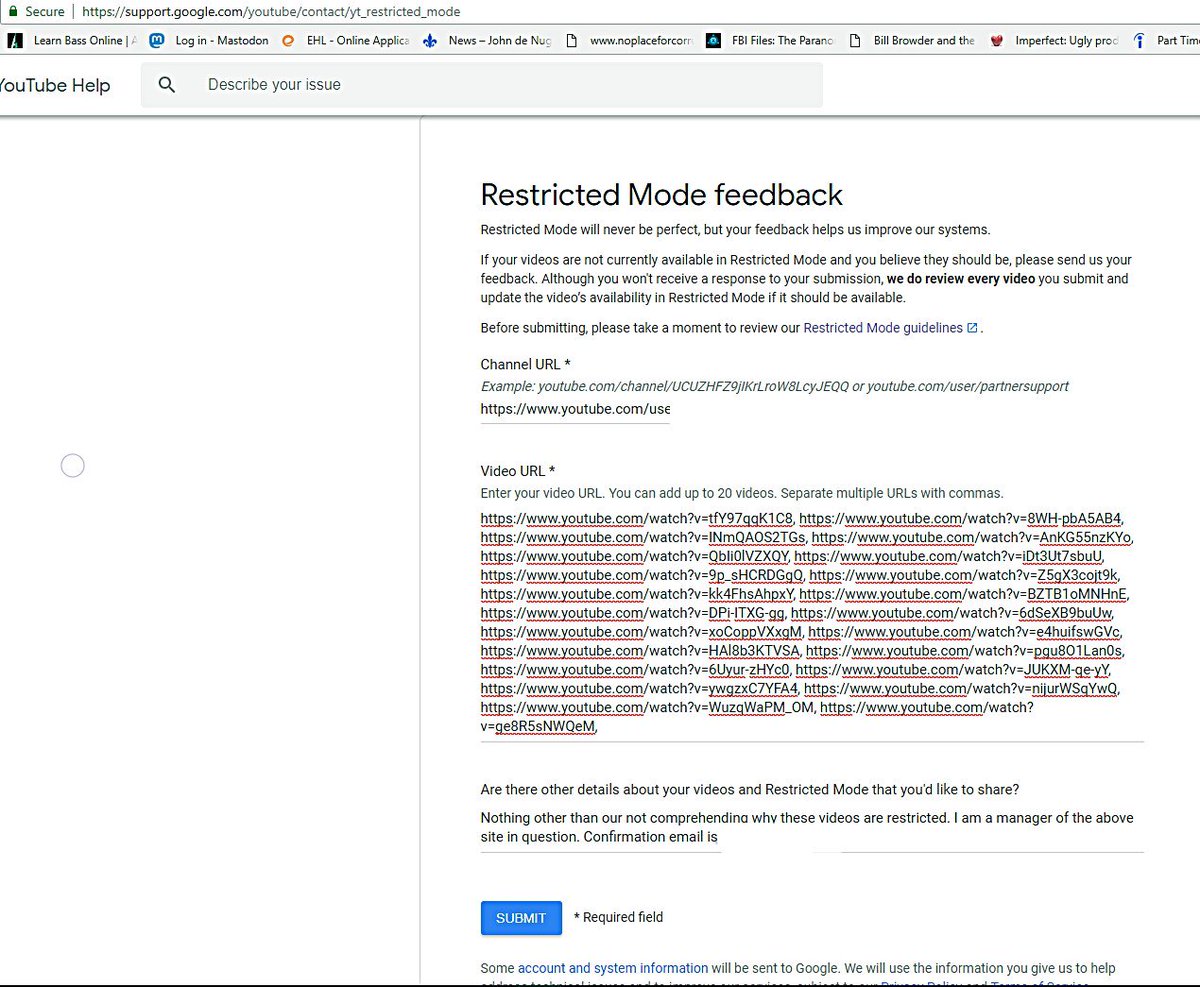Click the external-link icon after guidelines

click(972, 328)
